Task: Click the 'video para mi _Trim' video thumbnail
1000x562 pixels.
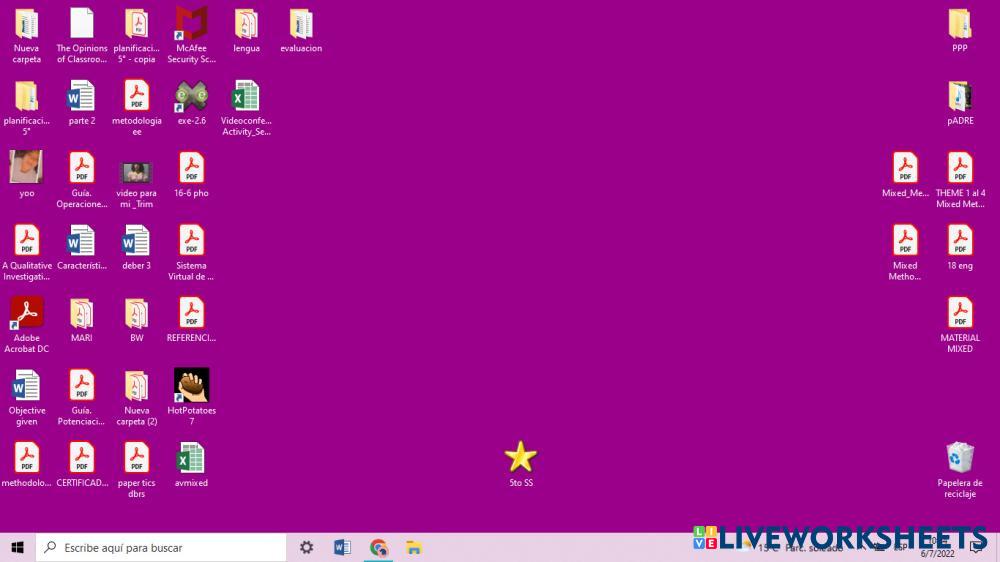Action: pos(136,171)
